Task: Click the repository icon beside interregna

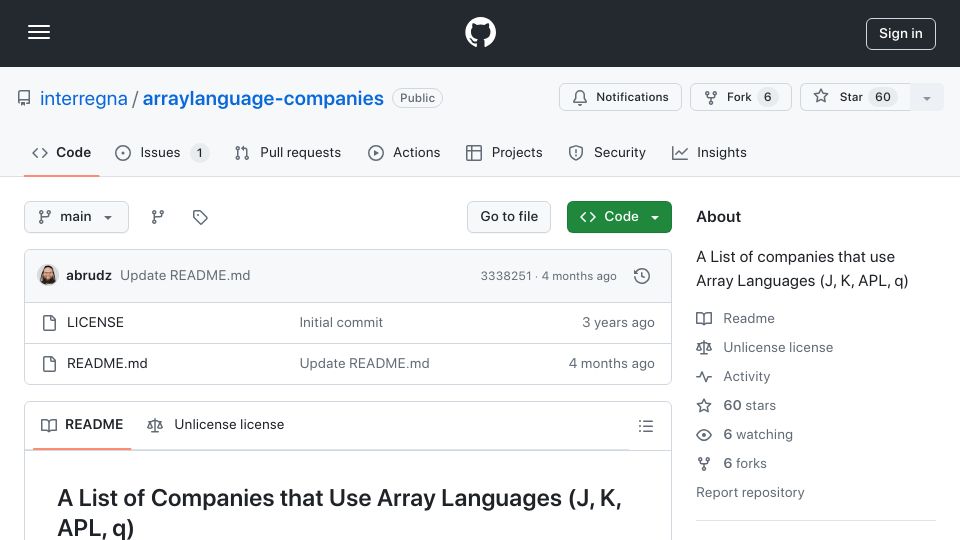Action: coord(24,98)
